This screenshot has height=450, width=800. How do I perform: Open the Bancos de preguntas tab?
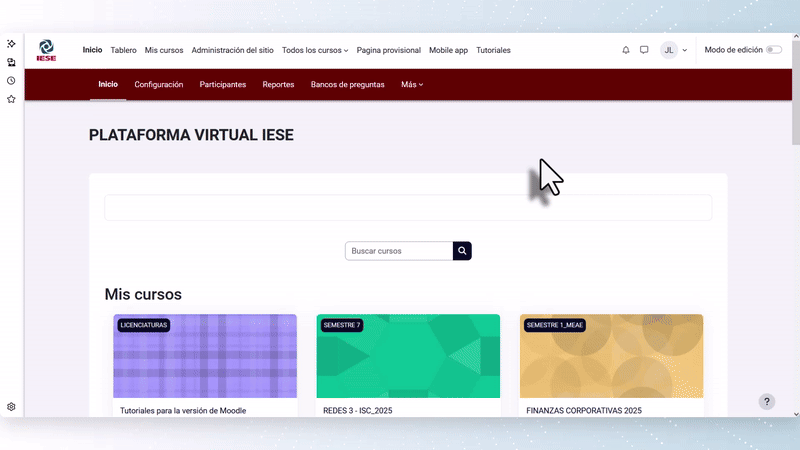tap(347, 85)
